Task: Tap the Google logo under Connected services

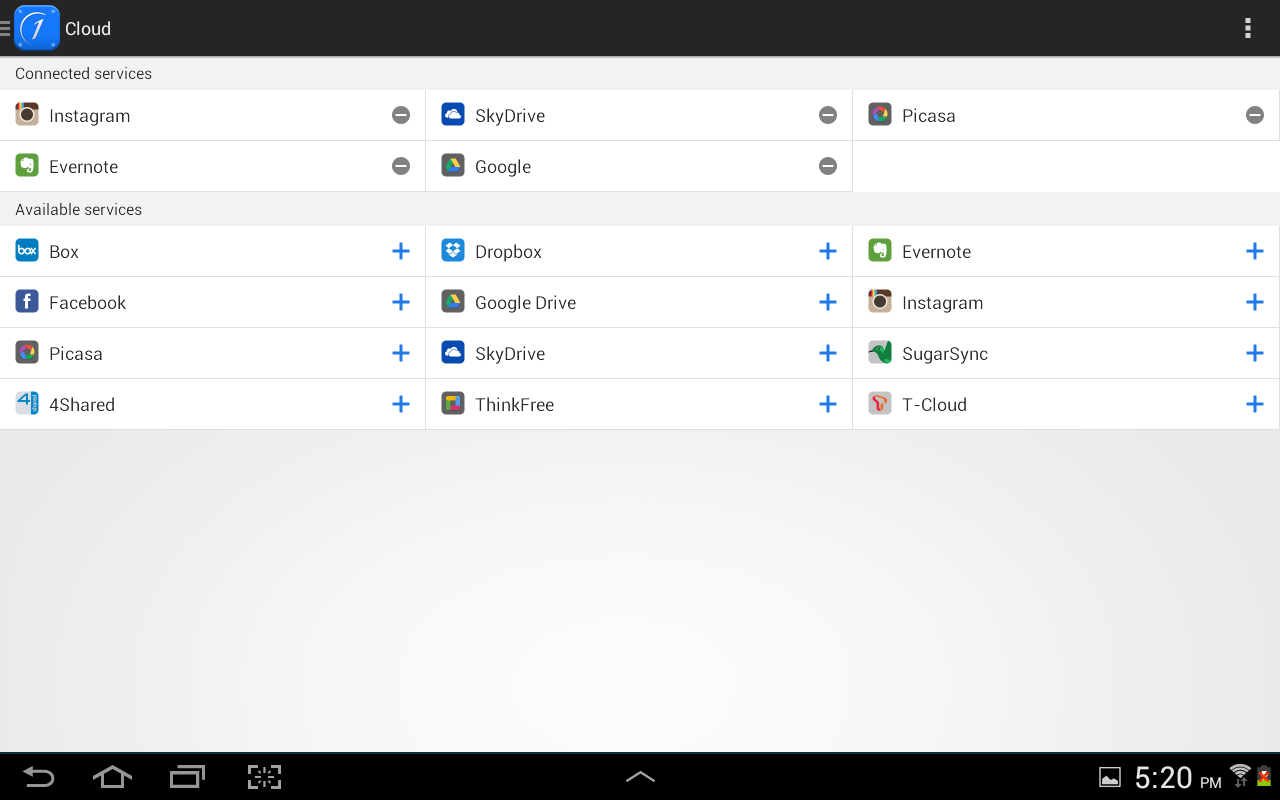Action: point(453,166)
